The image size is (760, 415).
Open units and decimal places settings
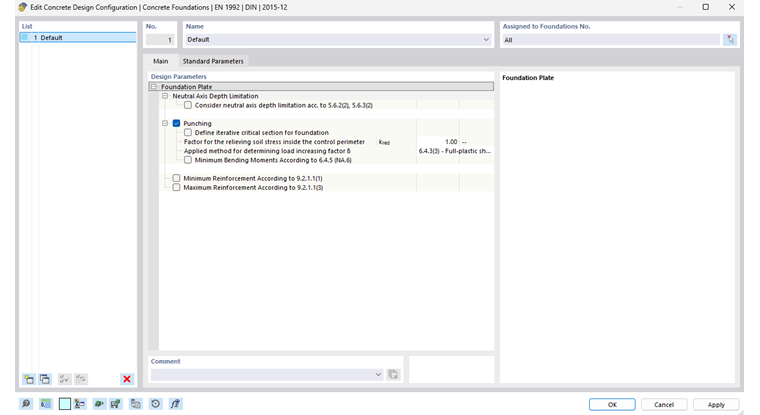(46, 404)
